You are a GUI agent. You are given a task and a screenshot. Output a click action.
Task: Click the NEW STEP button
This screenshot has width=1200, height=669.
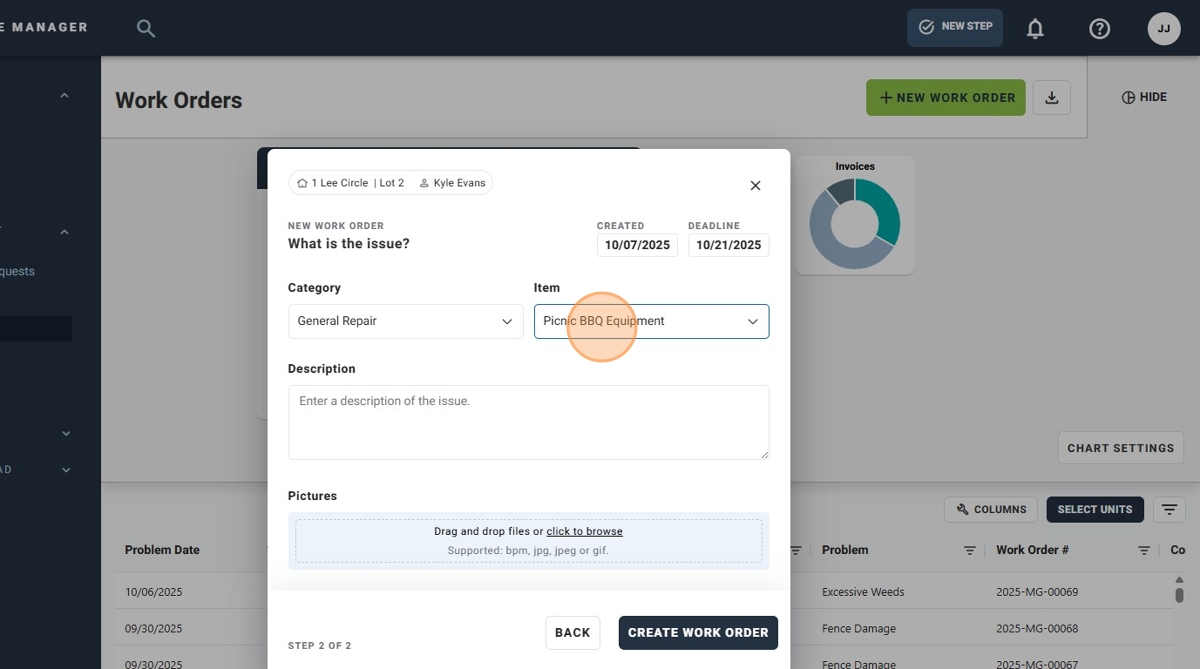point(955,27)
